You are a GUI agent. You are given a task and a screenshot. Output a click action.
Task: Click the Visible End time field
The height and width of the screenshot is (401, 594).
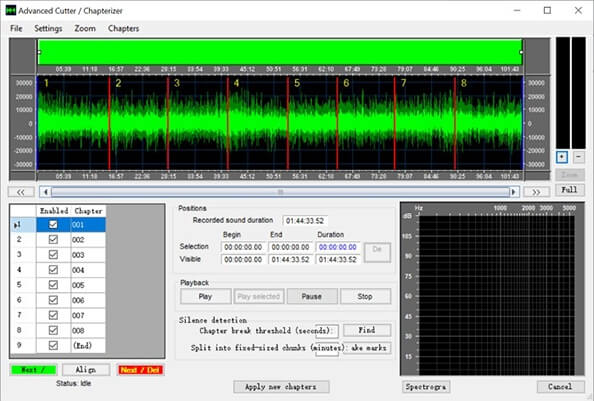[291, 259]
